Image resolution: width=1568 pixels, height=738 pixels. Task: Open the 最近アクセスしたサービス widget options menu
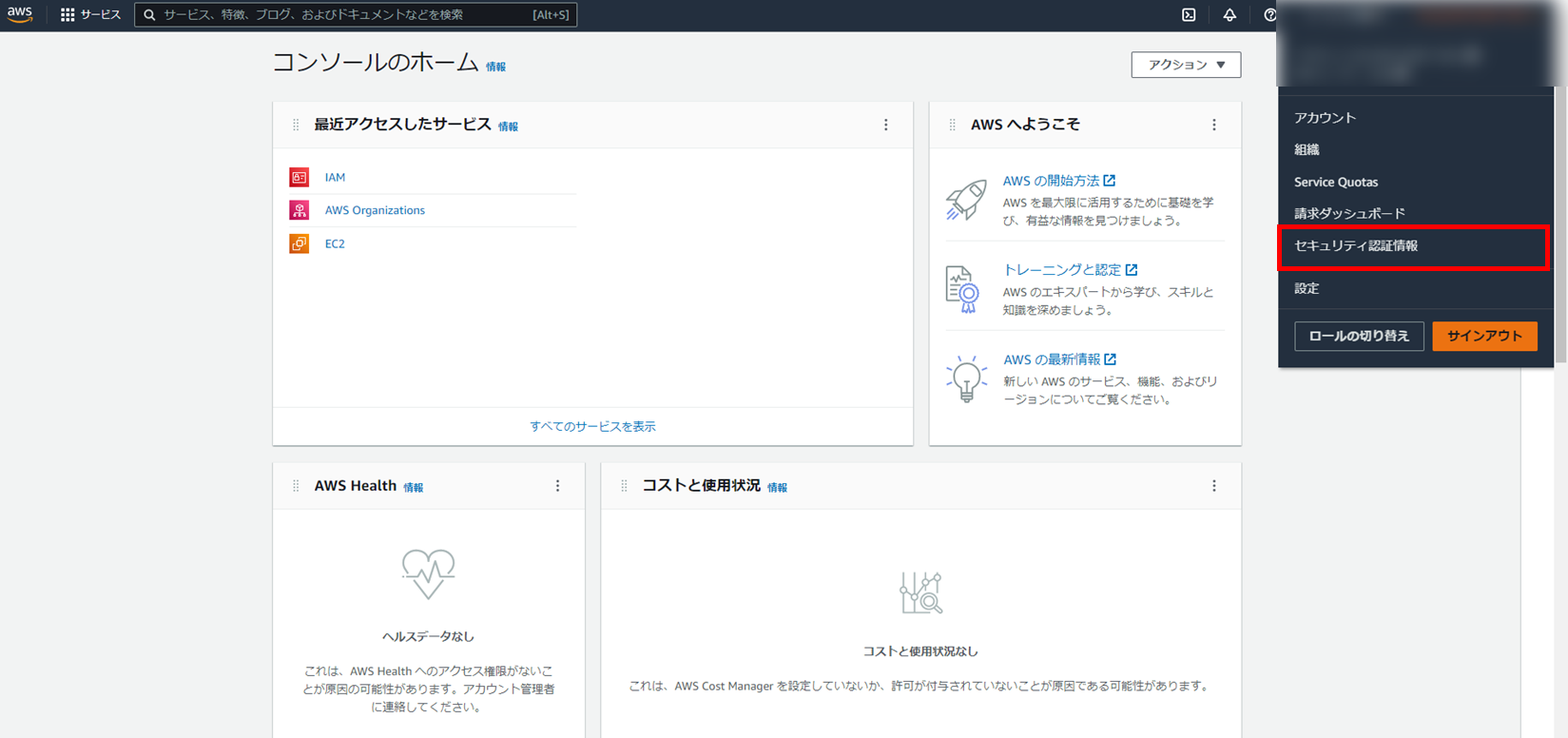(x=886, y=125)
